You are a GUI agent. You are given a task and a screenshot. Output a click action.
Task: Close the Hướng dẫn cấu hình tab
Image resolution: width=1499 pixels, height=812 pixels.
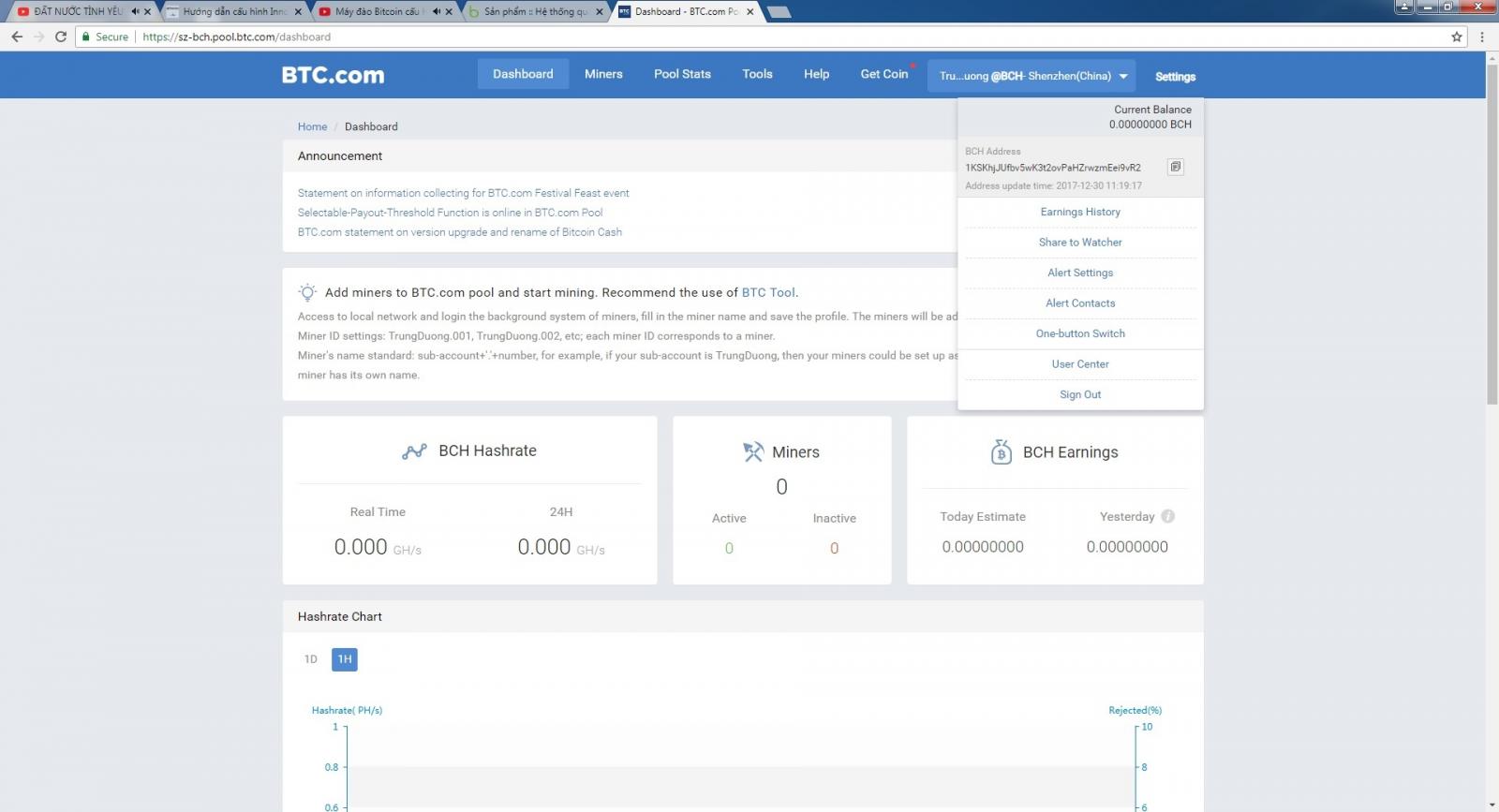click(298, 12)
